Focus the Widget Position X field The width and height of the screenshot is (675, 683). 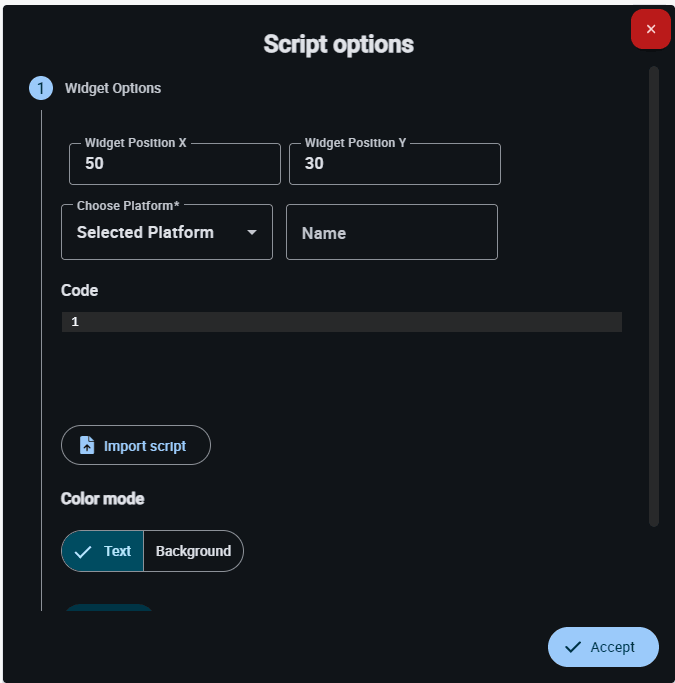(175, 164)
